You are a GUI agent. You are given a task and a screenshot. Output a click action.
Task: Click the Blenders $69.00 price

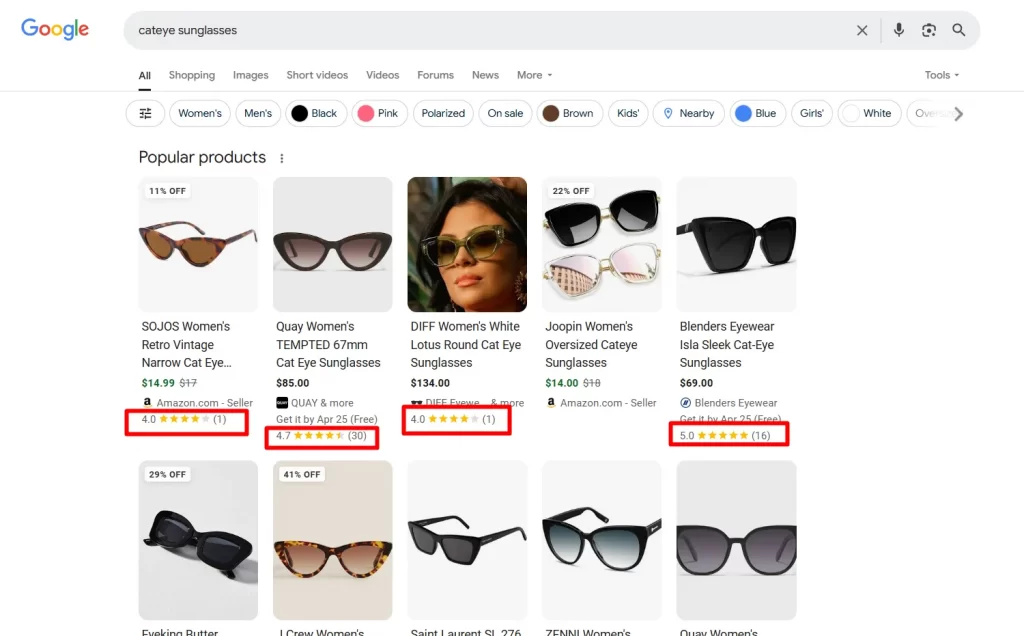[x=696, y=383]
